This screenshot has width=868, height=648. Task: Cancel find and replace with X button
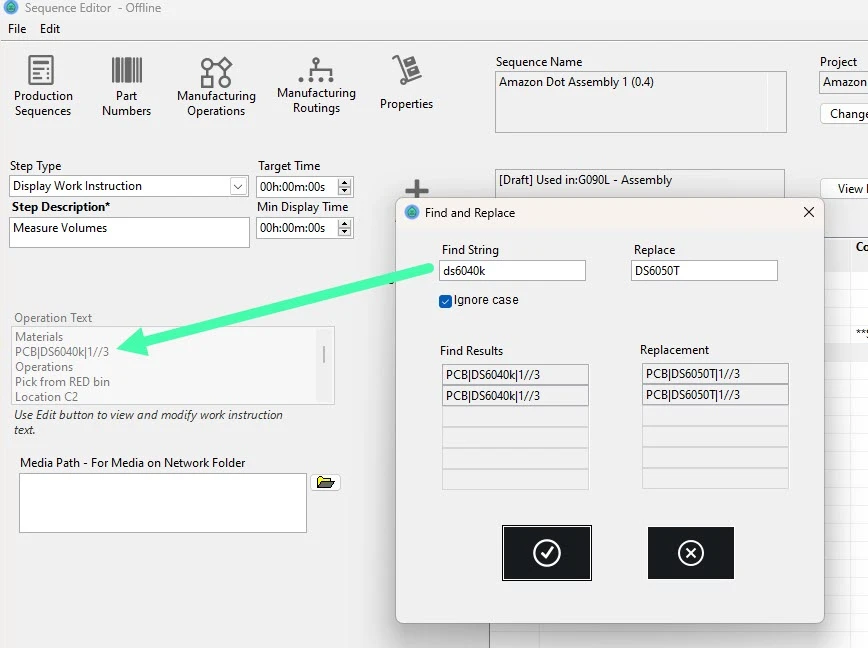690,553
